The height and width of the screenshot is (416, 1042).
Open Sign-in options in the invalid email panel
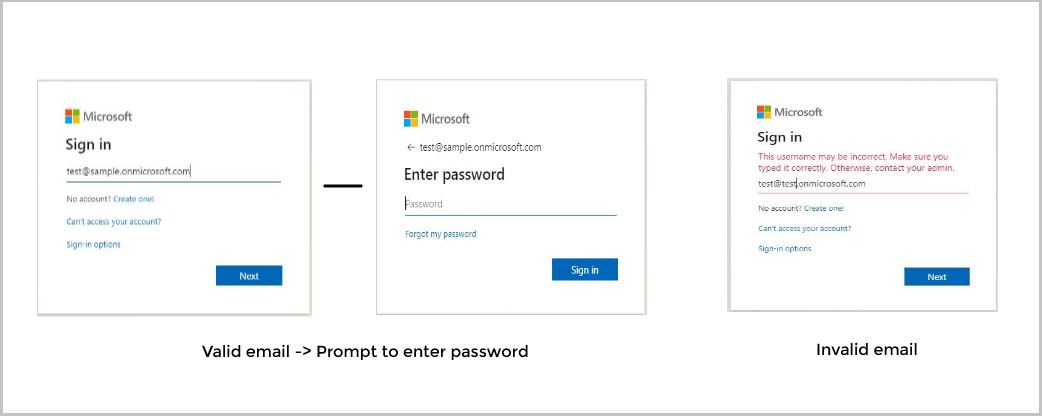click(785, 248)
